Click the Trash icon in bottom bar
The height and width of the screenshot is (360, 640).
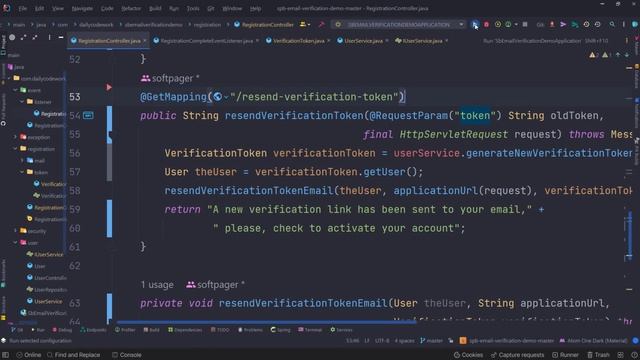(x=599, y=355)
